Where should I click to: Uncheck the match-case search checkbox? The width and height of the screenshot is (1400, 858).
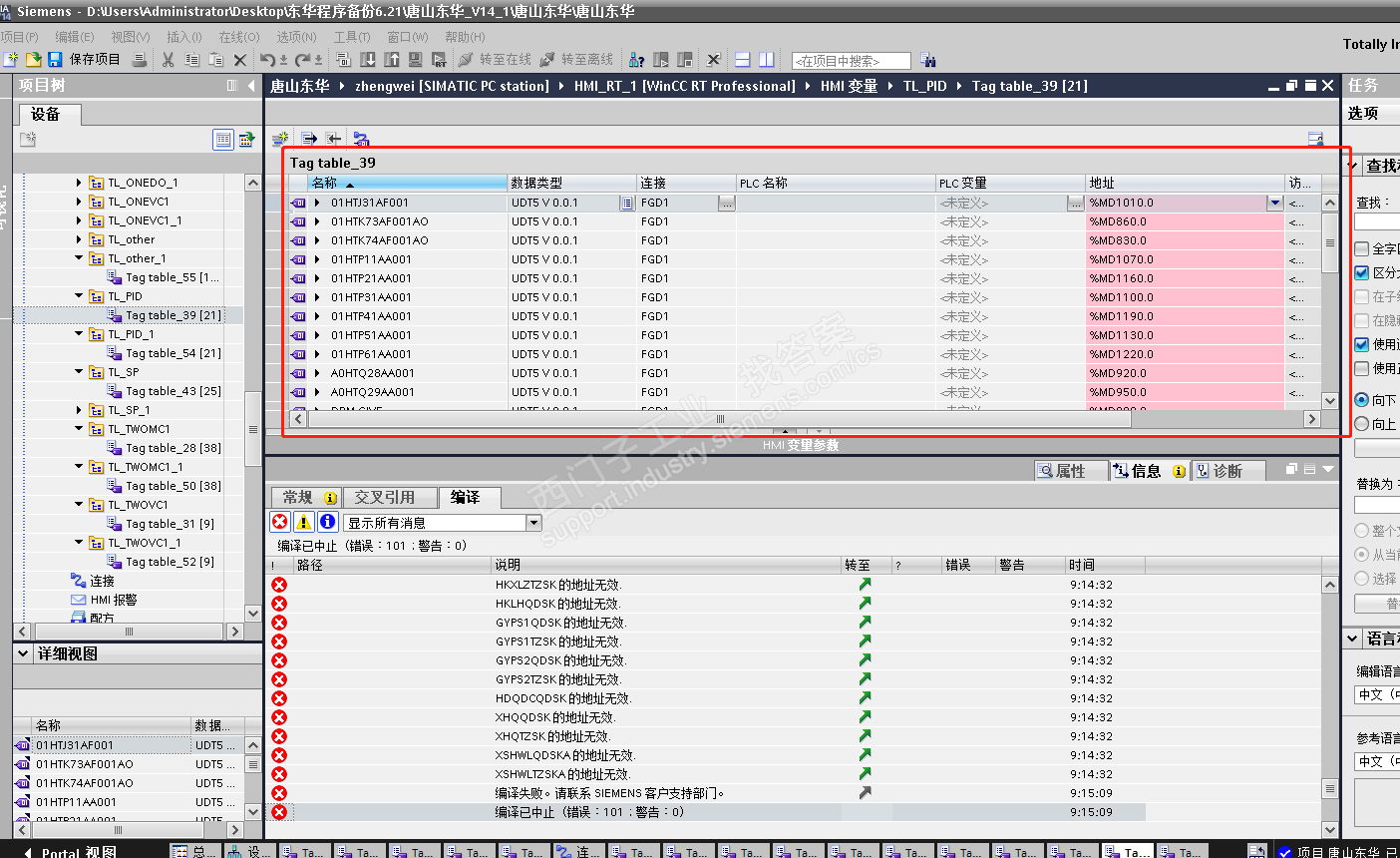[x=1362, y=272]
